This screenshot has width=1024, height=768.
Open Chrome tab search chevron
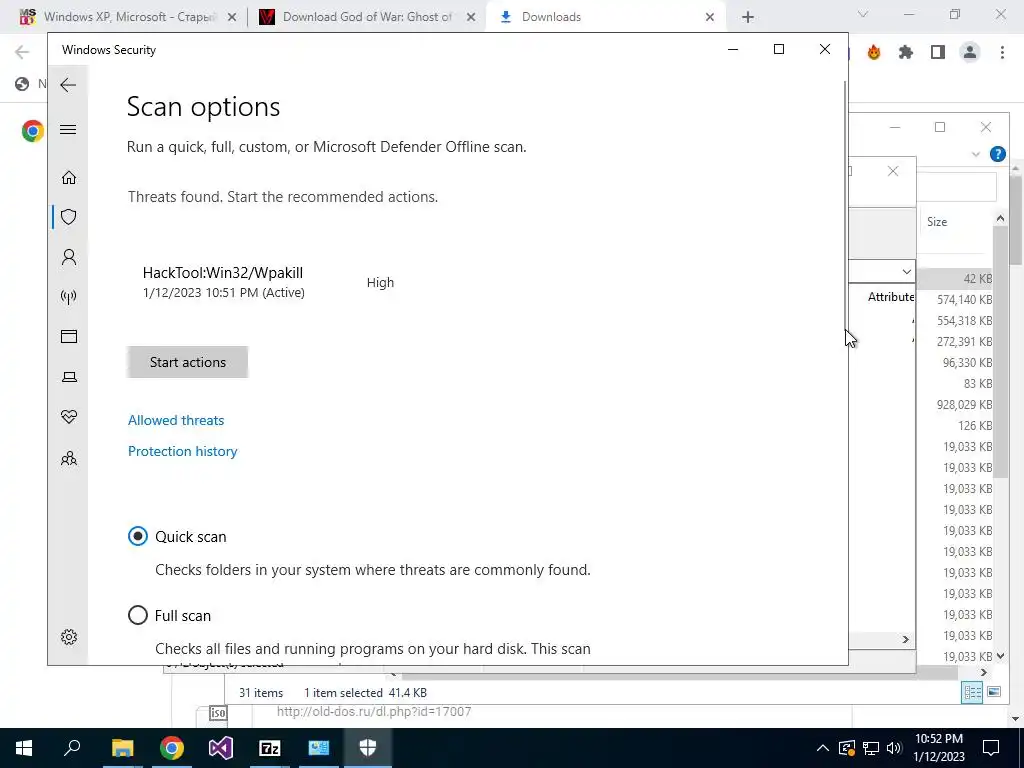click(x=863, y=14)
